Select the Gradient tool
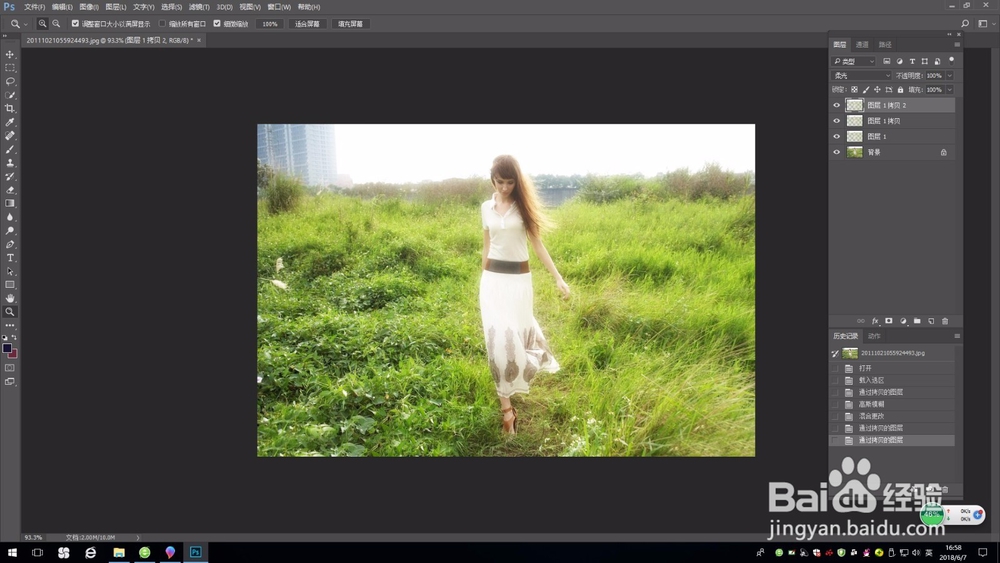The width and height of the screenshot is (1000, 563). pyautogui.click(x=10, y=203)
